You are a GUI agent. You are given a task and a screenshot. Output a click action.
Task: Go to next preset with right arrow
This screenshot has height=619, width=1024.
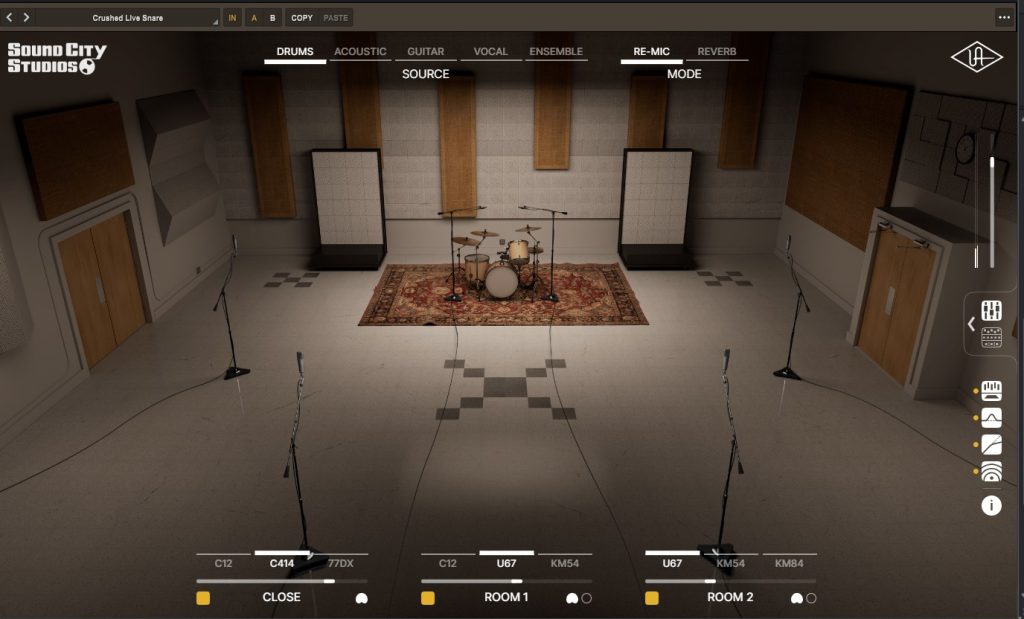[26, 18]
